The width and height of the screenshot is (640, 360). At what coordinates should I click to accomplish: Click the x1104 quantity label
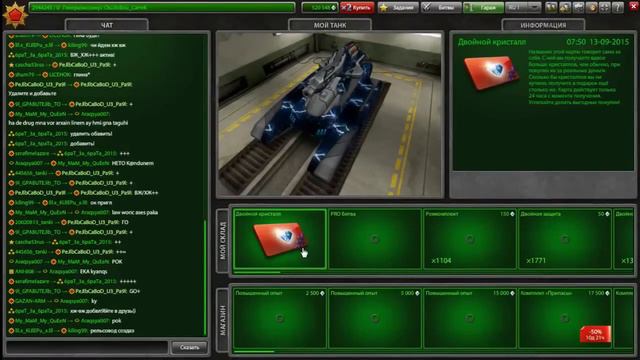tap(441, 260)
